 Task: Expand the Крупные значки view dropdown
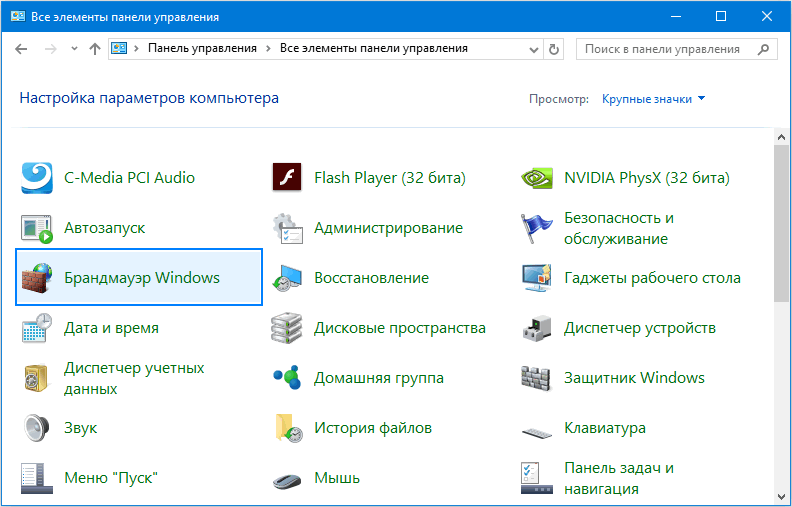654,99
